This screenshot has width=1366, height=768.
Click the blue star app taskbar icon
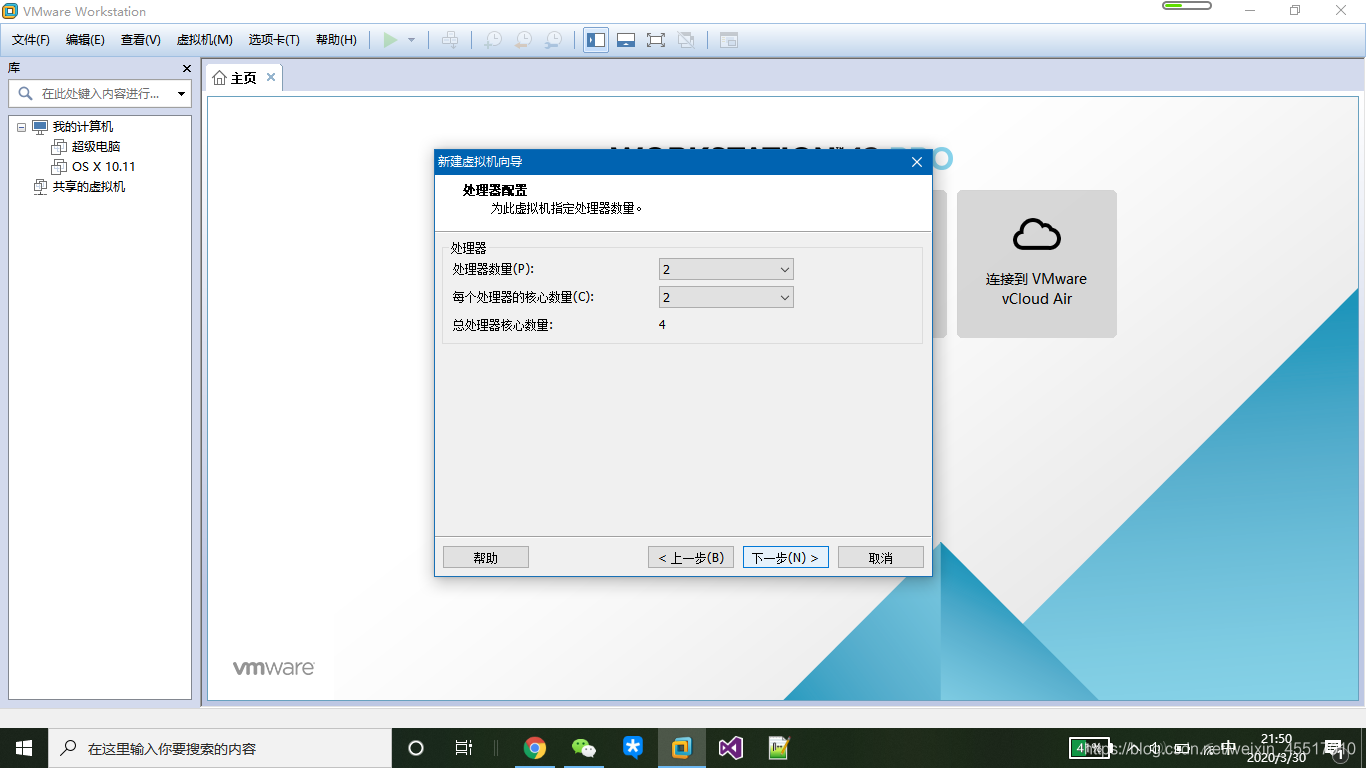[x=633, y=748]
